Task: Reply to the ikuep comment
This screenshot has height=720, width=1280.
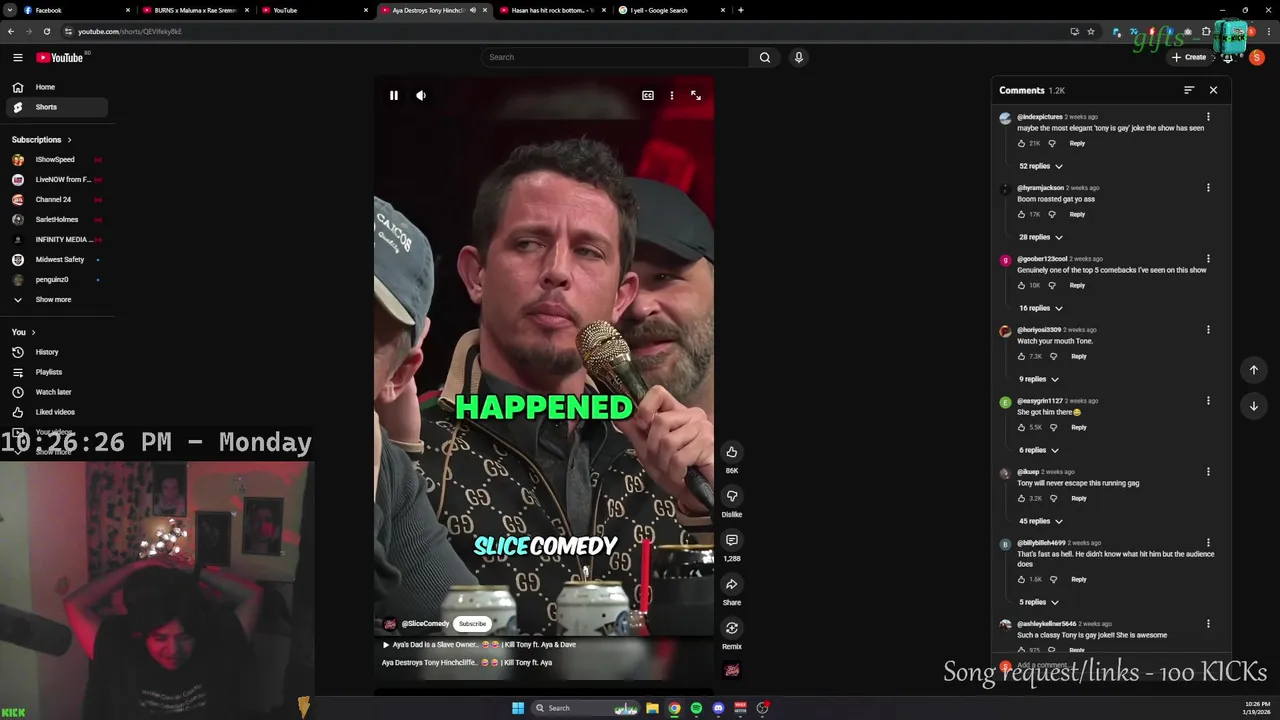Action: pos(1079,498)
